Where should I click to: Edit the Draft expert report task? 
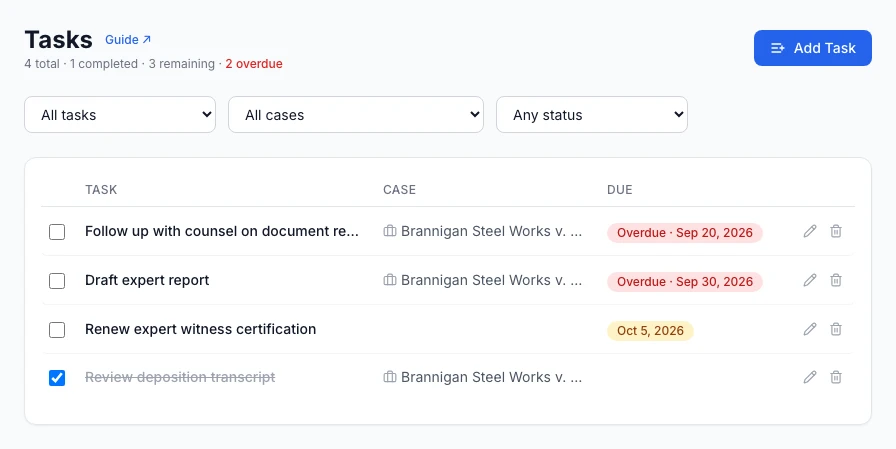coord(810,280)
